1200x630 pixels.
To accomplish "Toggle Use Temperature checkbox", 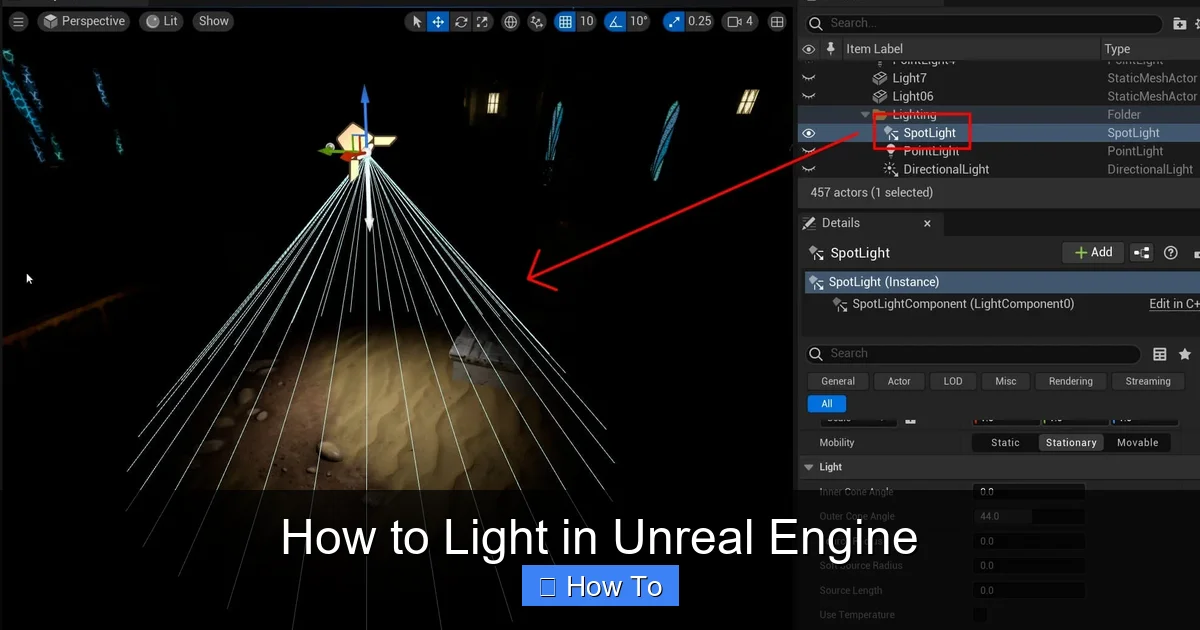I will pos(980,615).
